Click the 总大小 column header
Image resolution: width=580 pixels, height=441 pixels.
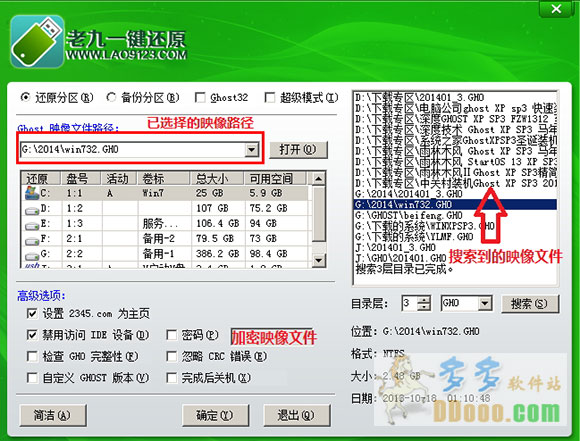pyautogui.click(x=217, y=179)
